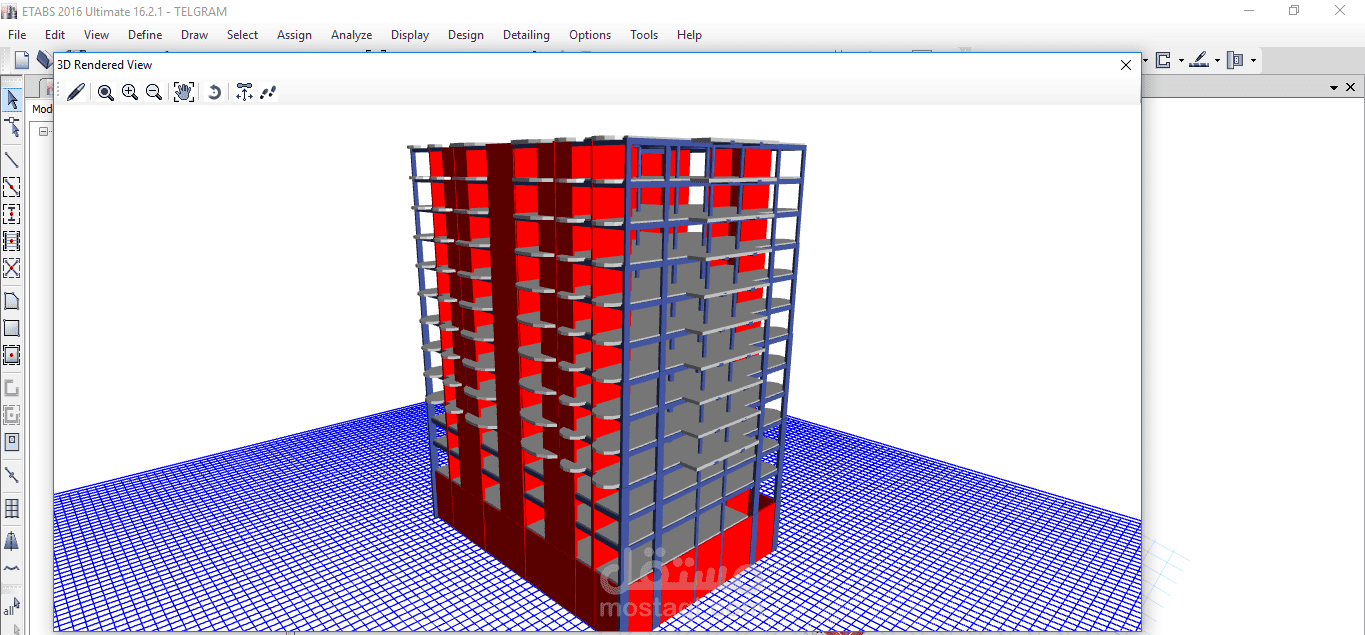Open the Analyze menu
Viewport: 1365px width, 635px height.
pos(352,35)
